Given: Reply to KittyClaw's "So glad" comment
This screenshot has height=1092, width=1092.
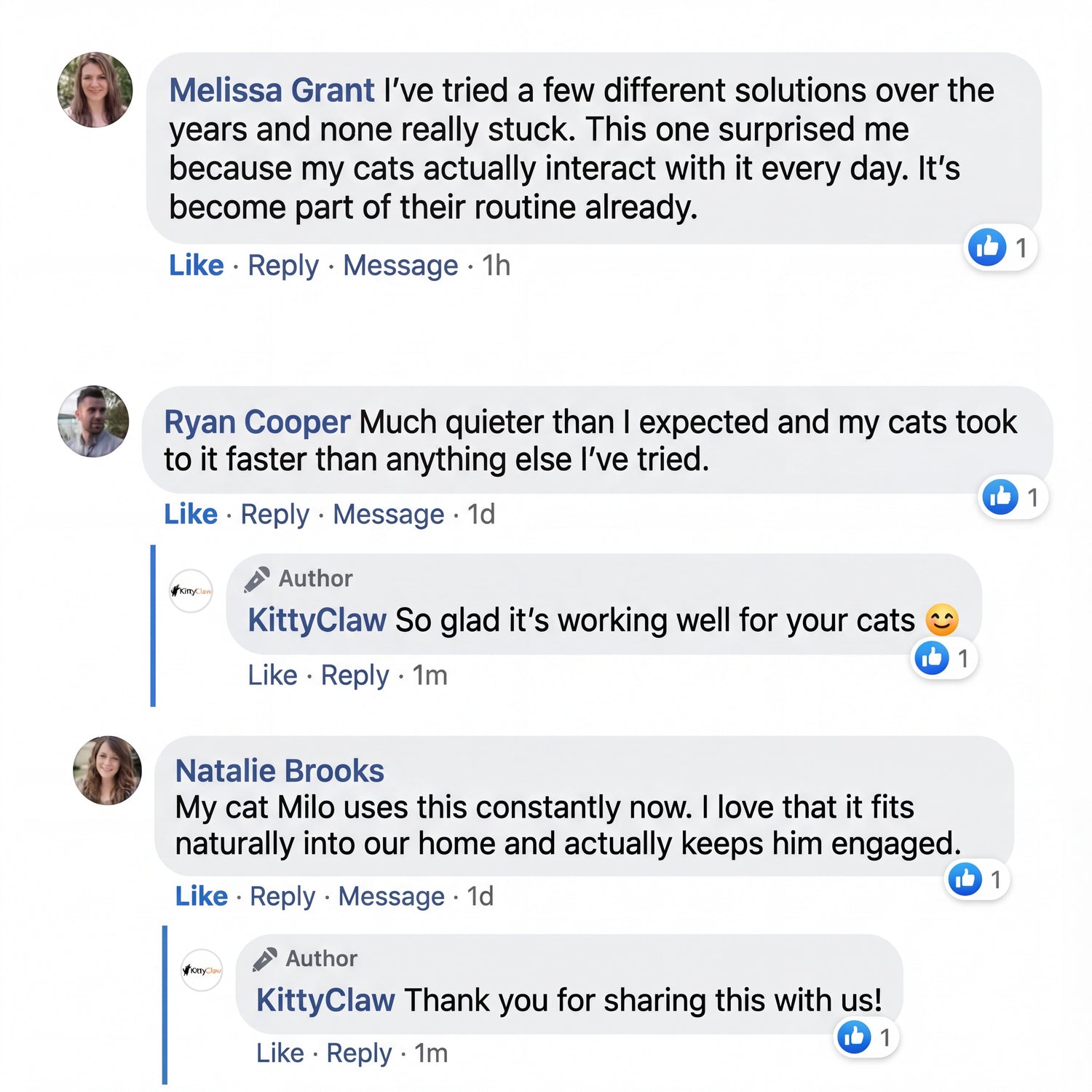Looking at the screenshot, I should [x=355, y=676].
